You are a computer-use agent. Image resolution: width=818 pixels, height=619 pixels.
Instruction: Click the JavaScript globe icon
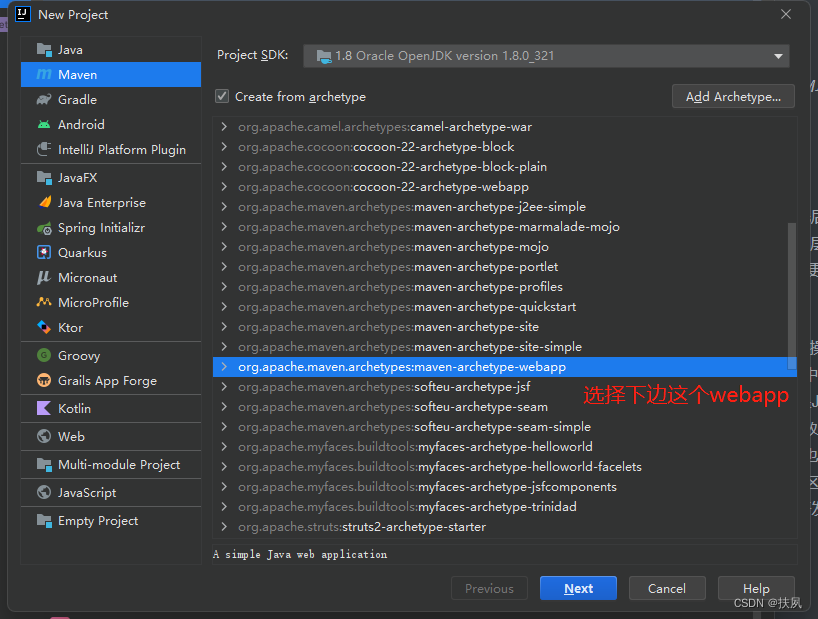coord(44,492)
